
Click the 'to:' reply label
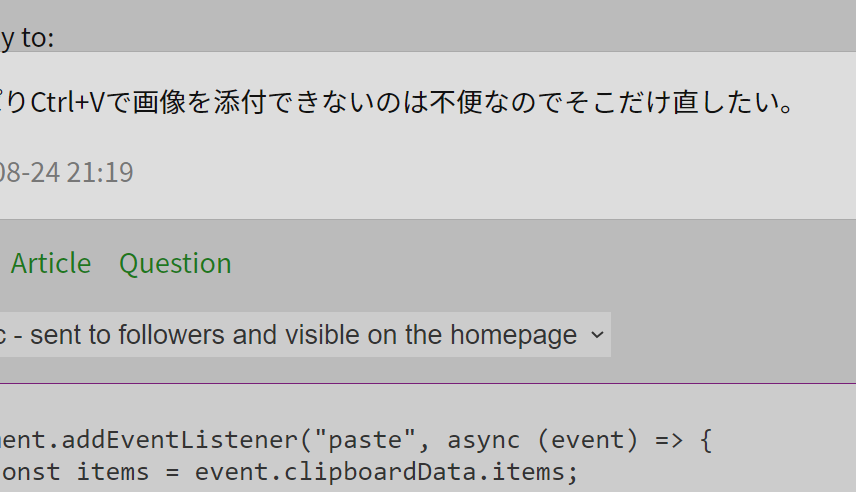34,38
